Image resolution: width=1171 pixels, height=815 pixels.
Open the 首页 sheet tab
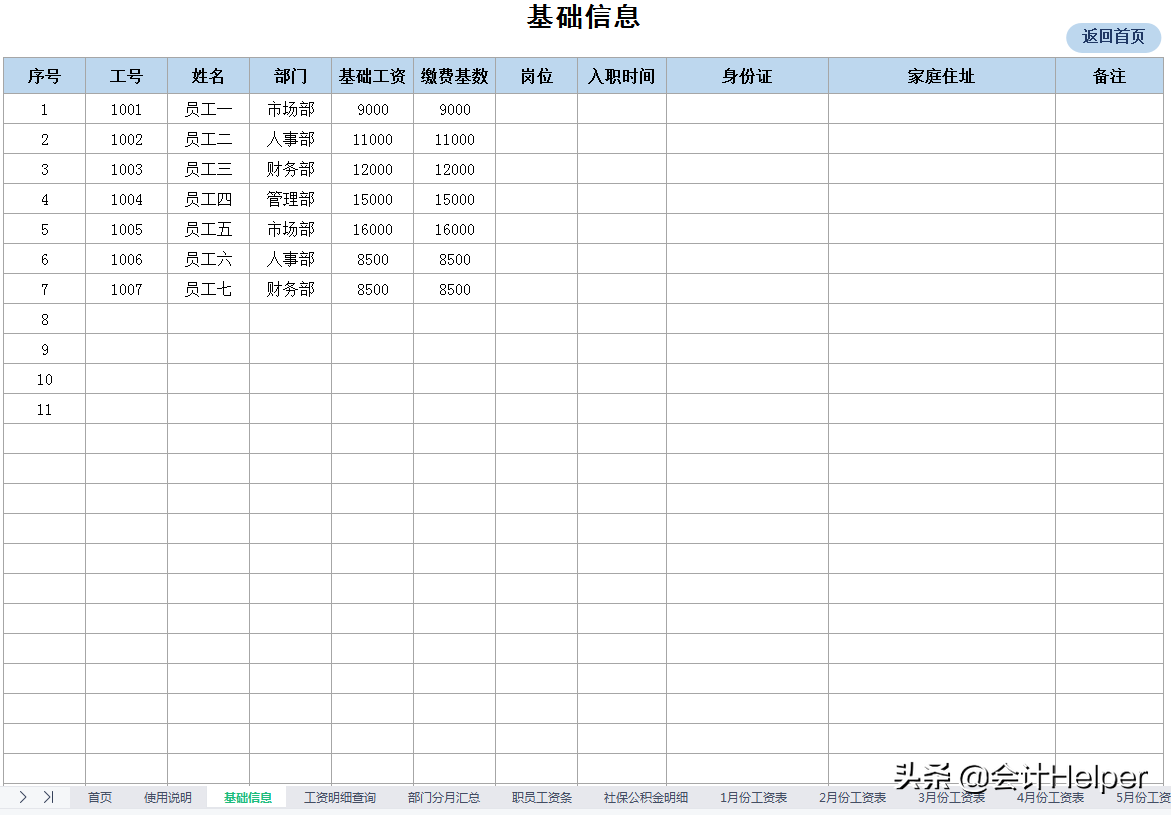click(100, 797)
